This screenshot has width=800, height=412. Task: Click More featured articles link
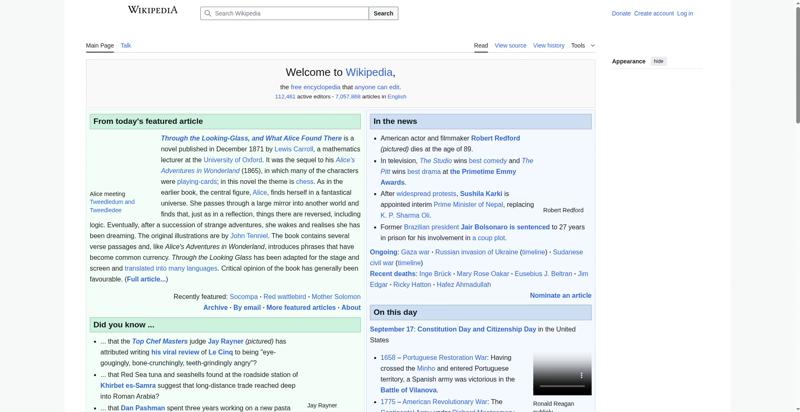(x=301, y=307)
